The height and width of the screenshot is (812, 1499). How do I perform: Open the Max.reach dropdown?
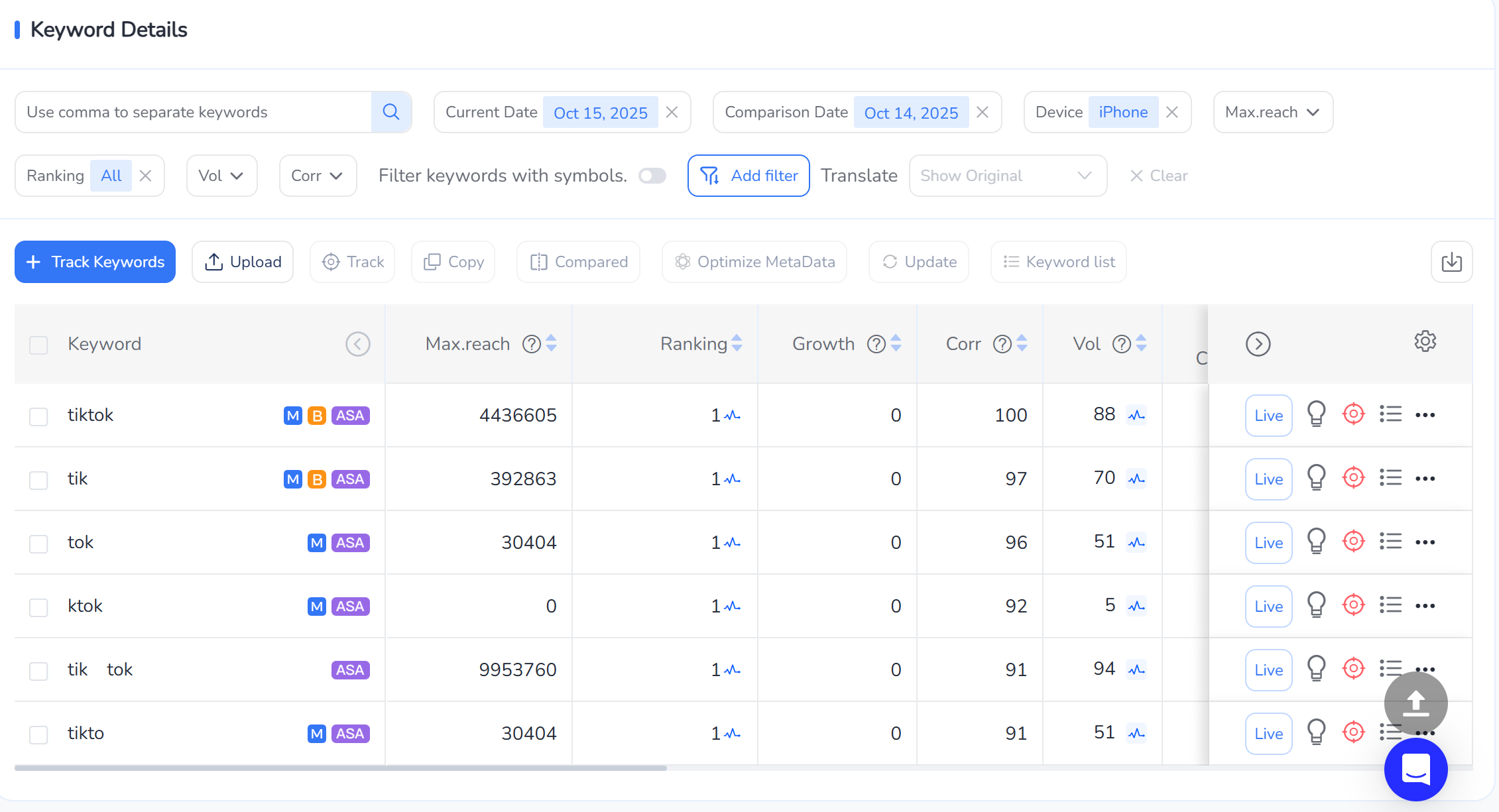(1272, 112)
